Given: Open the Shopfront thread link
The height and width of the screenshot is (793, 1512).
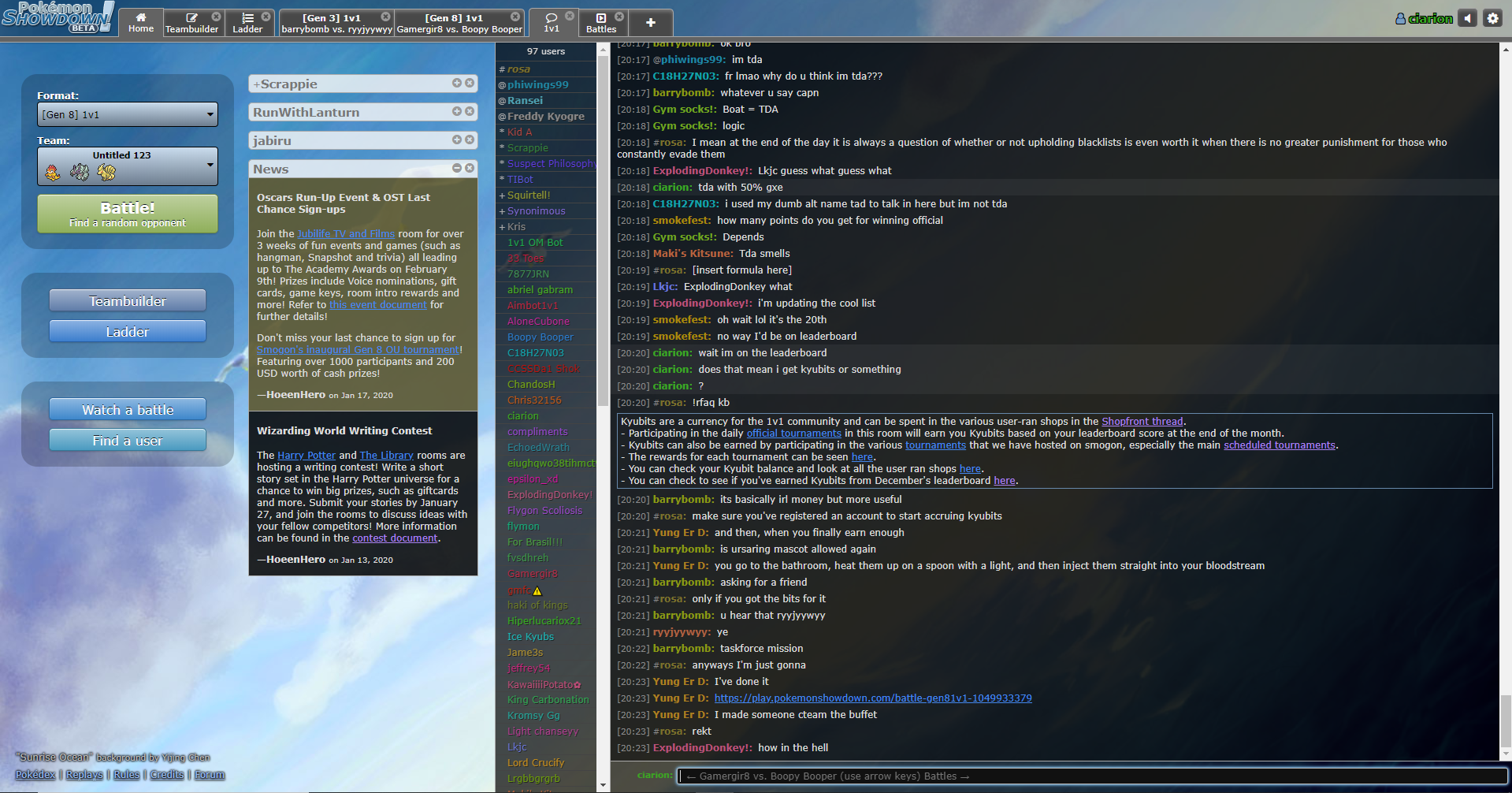Looking at the screenshot, I should (1142, 422).
